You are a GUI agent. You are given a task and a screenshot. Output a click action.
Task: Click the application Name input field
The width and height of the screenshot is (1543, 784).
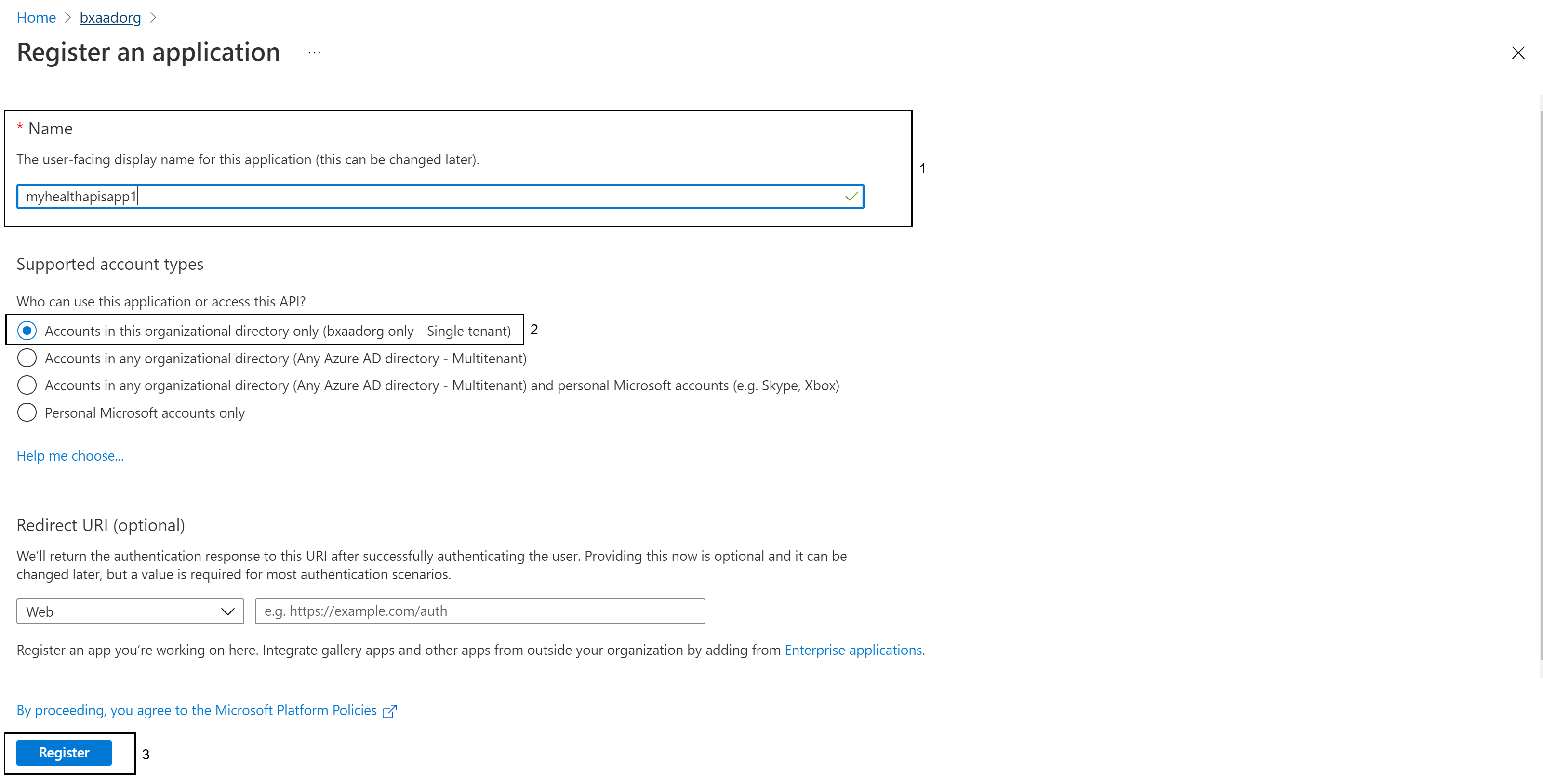(x=439, y=197)
